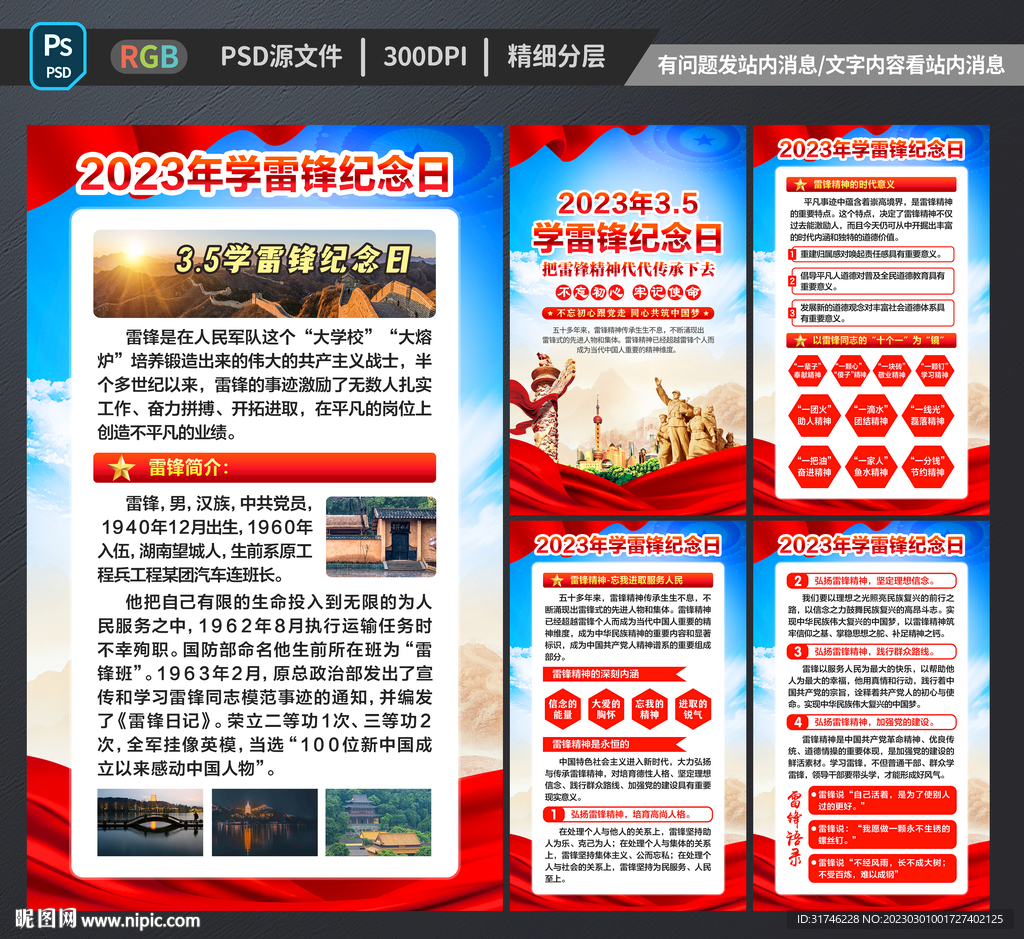This screenshot has height=939, width=1024.
Task: Select the 一线光 磊落精神 hexagon
Action: pos(928,415)
